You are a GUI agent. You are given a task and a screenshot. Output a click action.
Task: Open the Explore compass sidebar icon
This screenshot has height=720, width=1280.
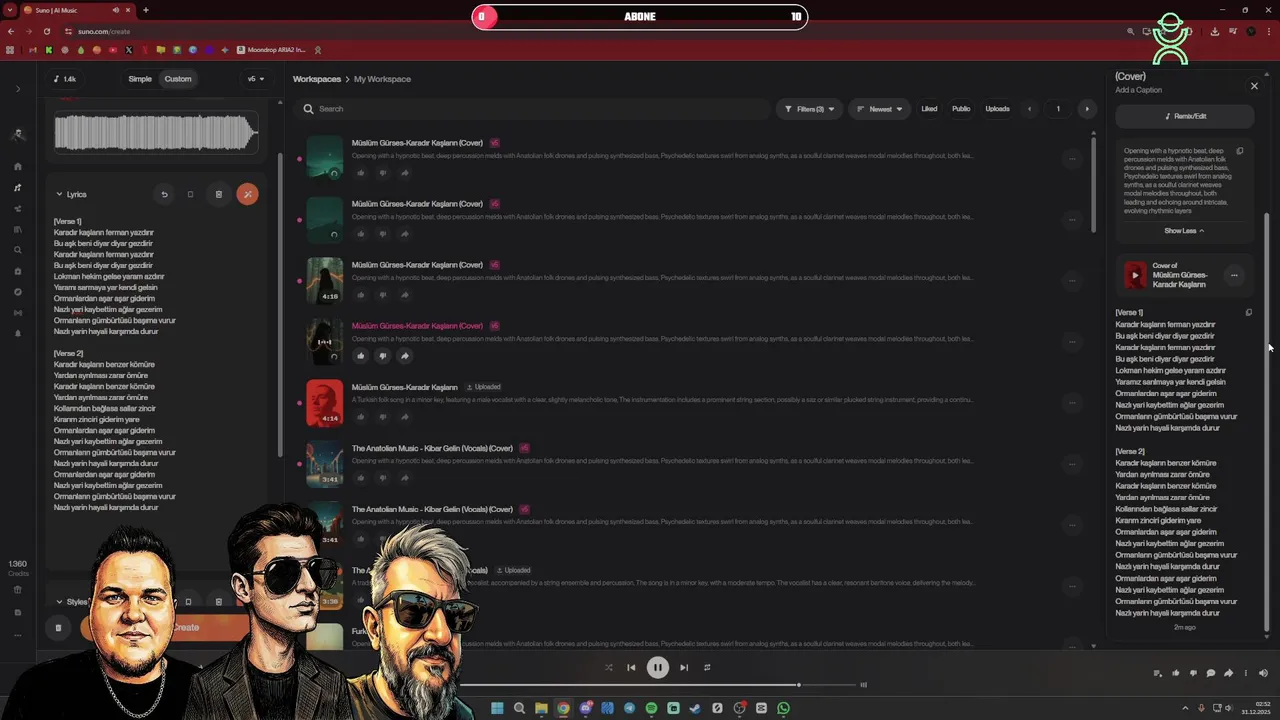click(x=18, y=292)
